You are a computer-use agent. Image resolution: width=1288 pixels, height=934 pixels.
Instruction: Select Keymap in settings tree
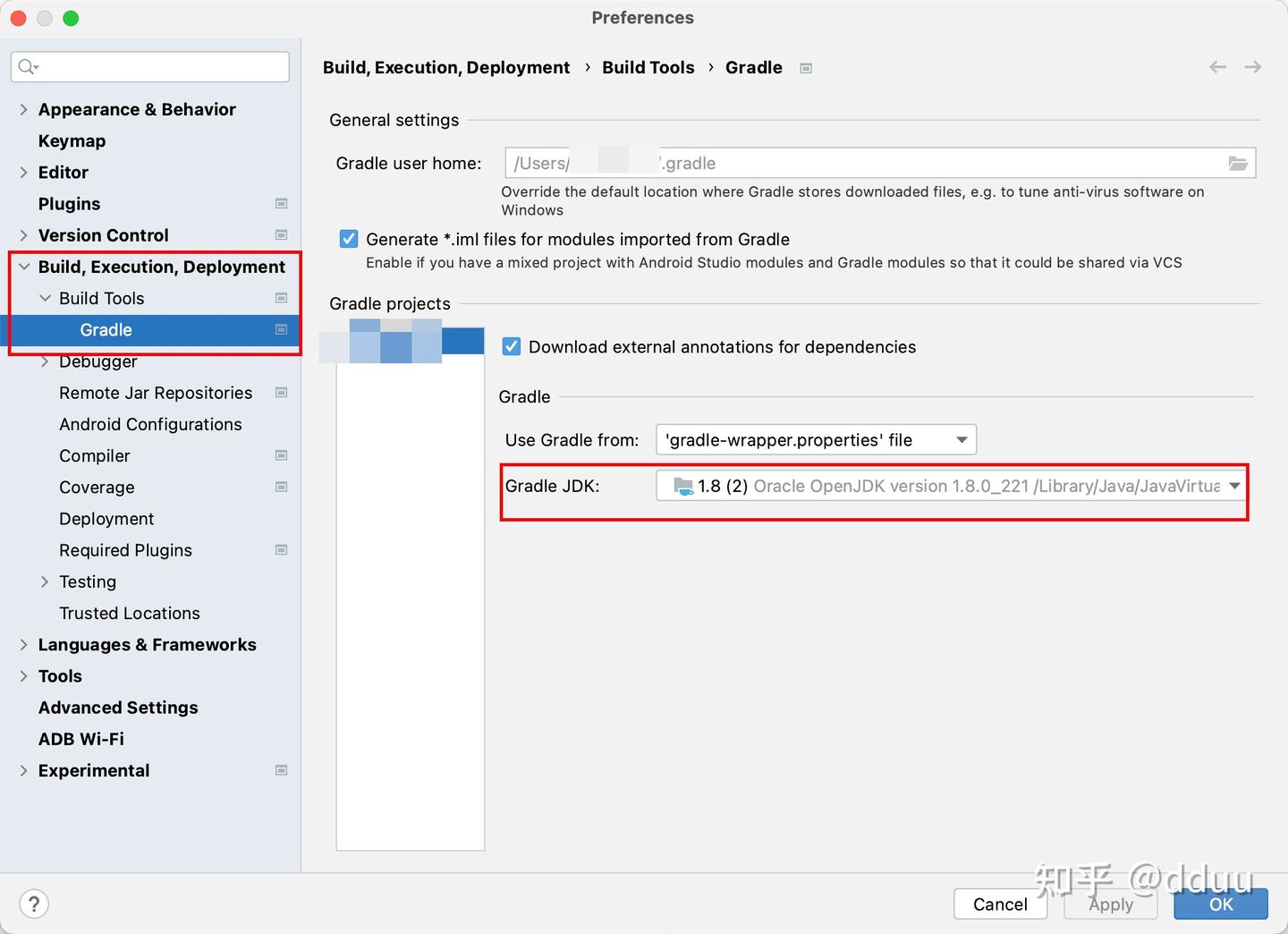(x=72, y=140)
